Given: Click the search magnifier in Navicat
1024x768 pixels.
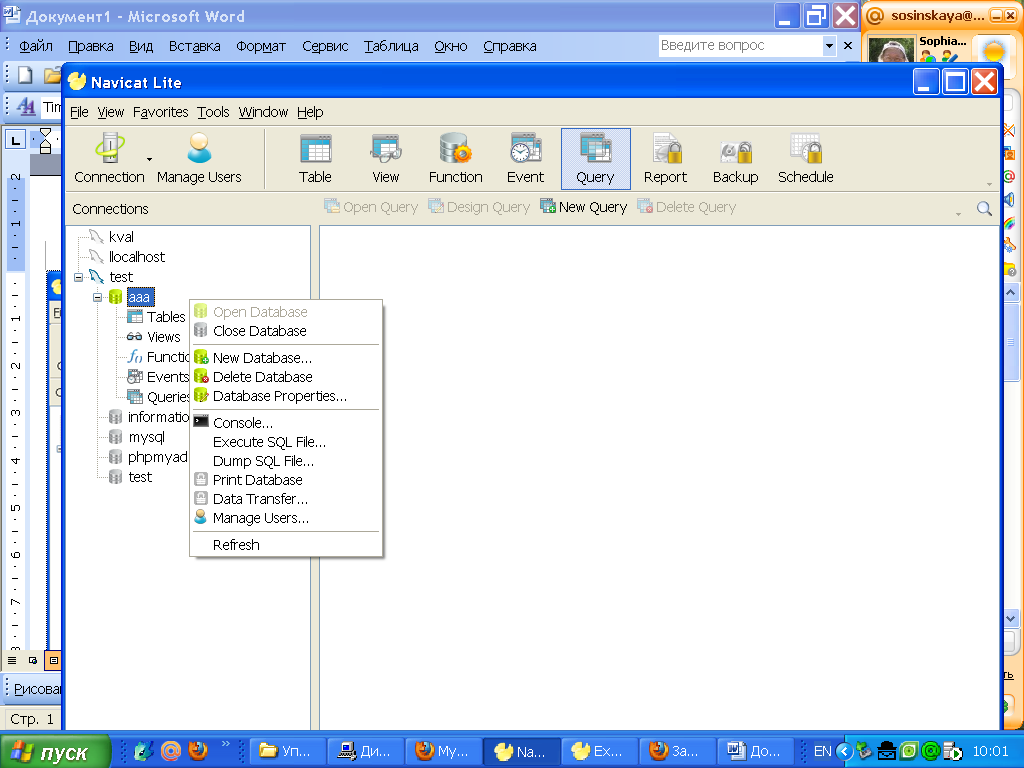Looking at the screenshot, I should tap(984, 208).
